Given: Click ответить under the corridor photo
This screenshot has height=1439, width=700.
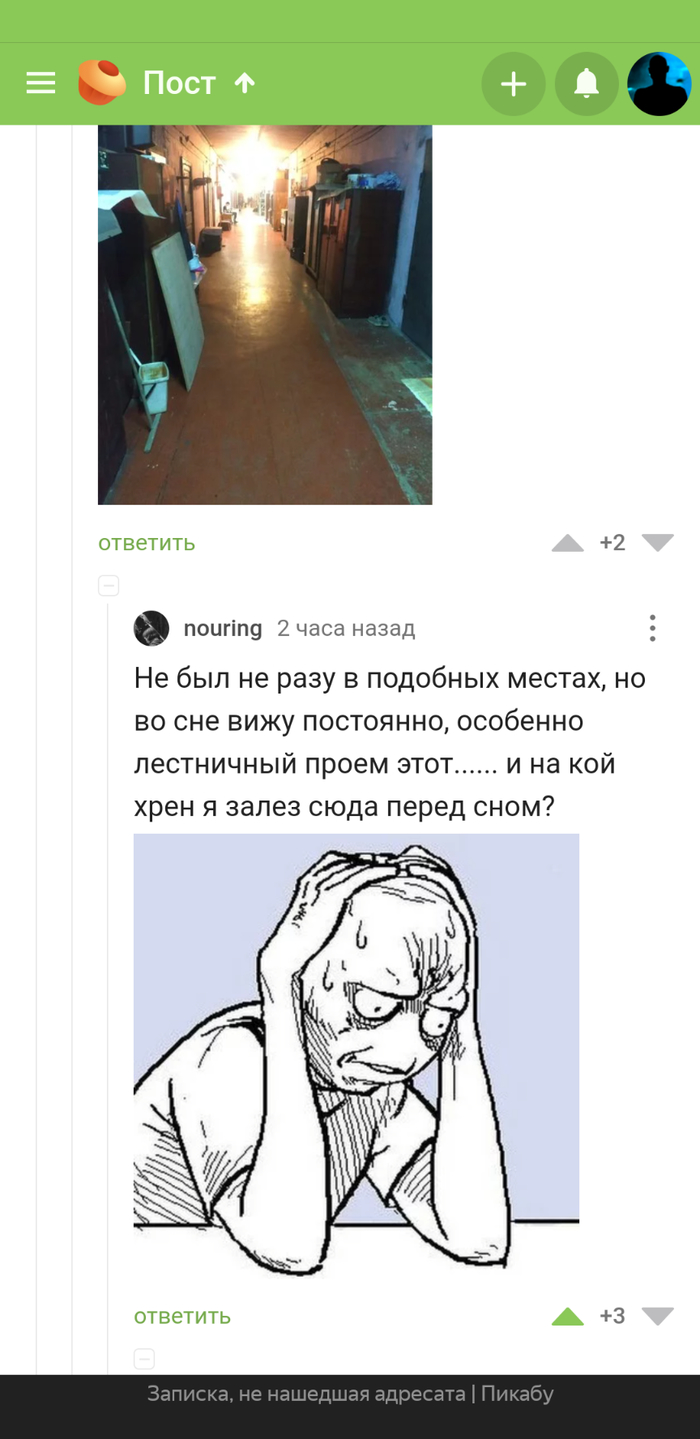Looking at the screenshot, I should [x=147, y=543].
